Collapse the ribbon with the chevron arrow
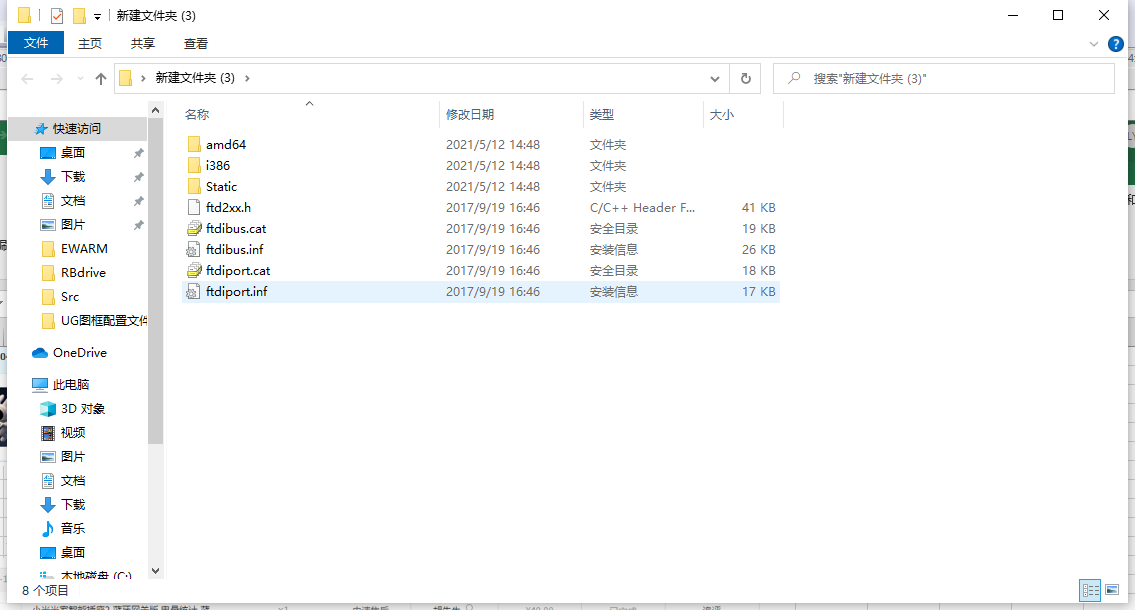Image resolution: width=1135 pixels, height=610 pixels. [1094, 43]
